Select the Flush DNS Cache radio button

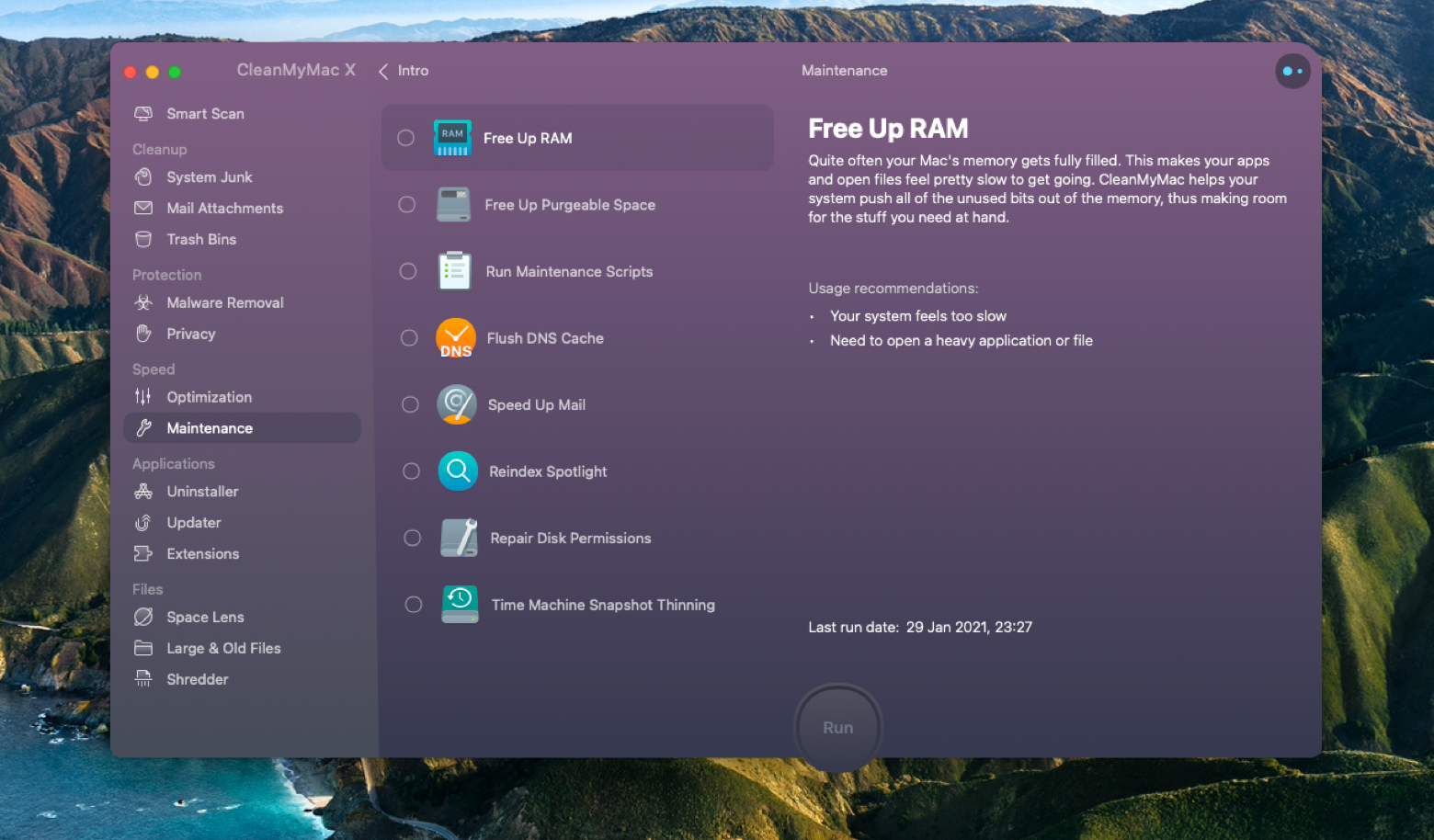pyautogui.click(x=409, y=337)
